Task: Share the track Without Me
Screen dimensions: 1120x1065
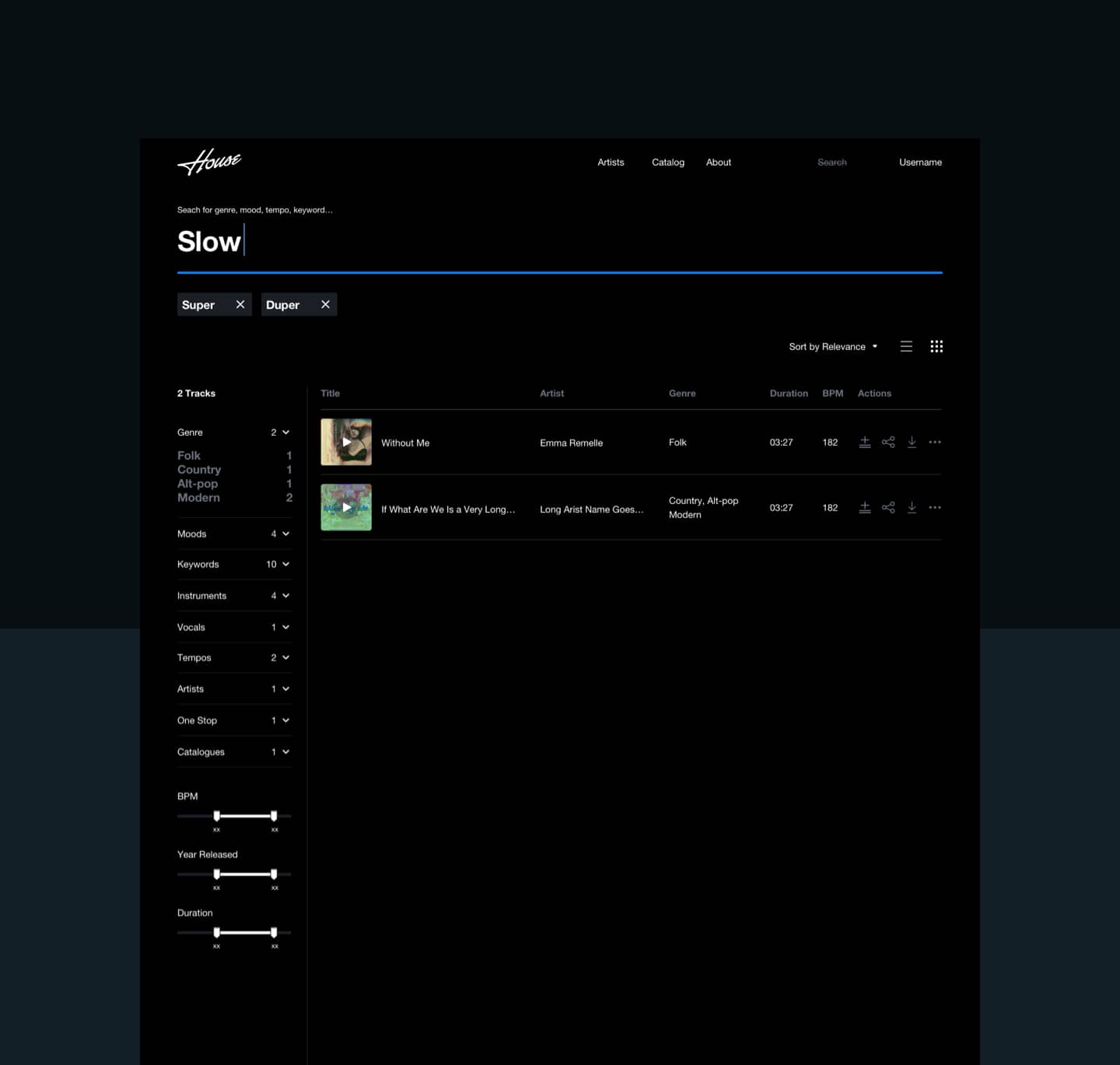Action: (x=888, y=442)
